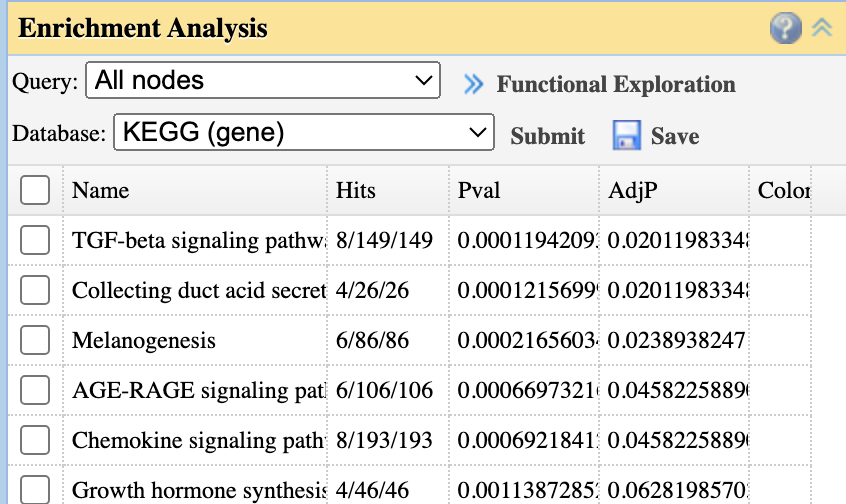Click the Functional Exploration double-arrow icon
Image resolution: width=846 pixels, height=504 pixels.
[x=473, y=85]
